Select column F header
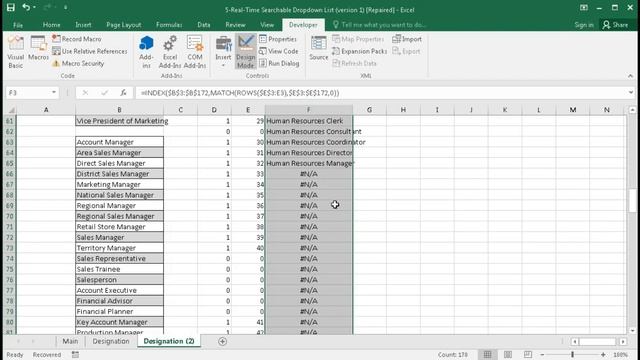 [309, 110]
